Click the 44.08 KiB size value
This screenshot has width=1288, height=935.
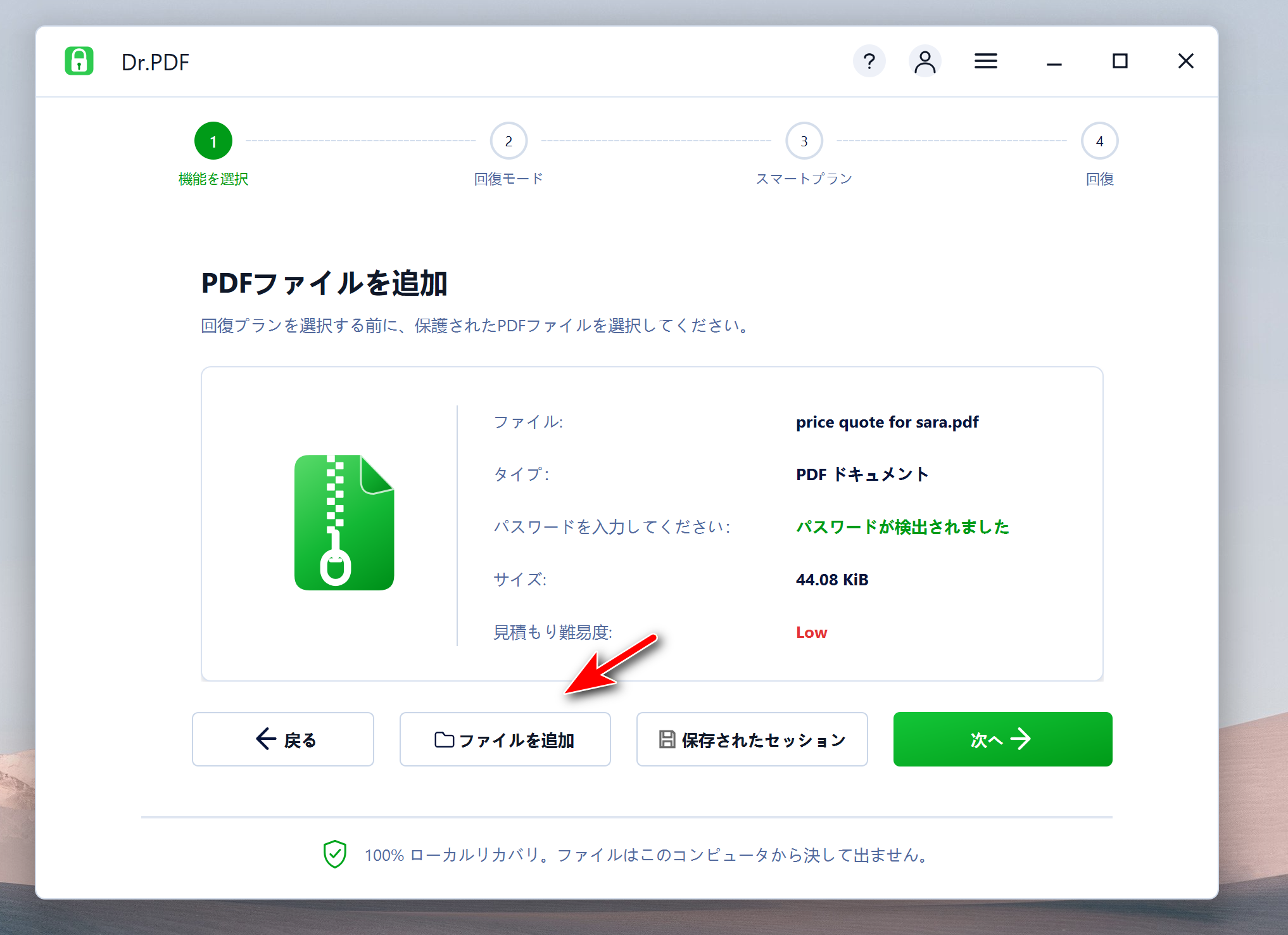point(832,580)
